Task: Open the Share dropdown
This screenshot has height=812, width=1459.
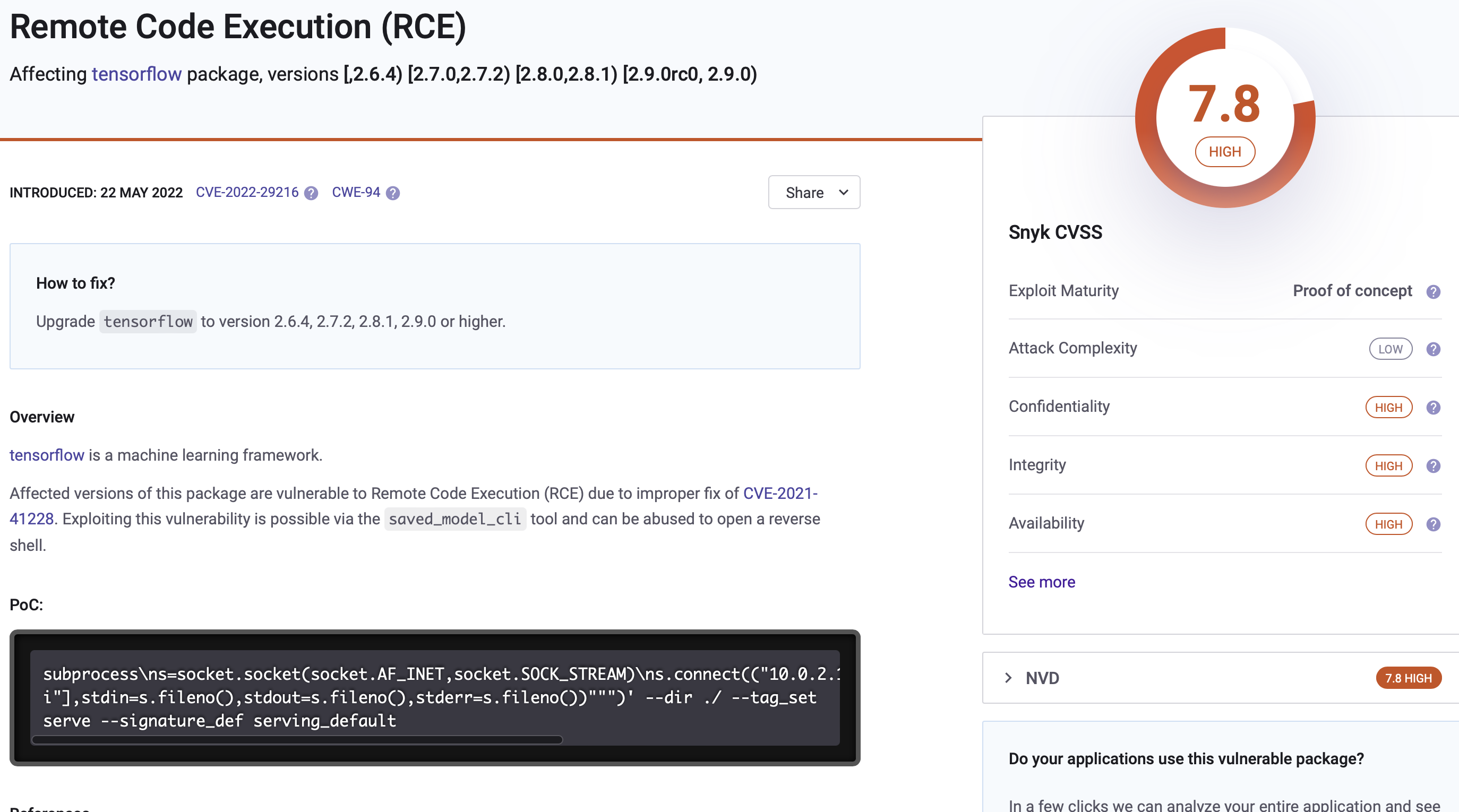Action: click(814, 193)
